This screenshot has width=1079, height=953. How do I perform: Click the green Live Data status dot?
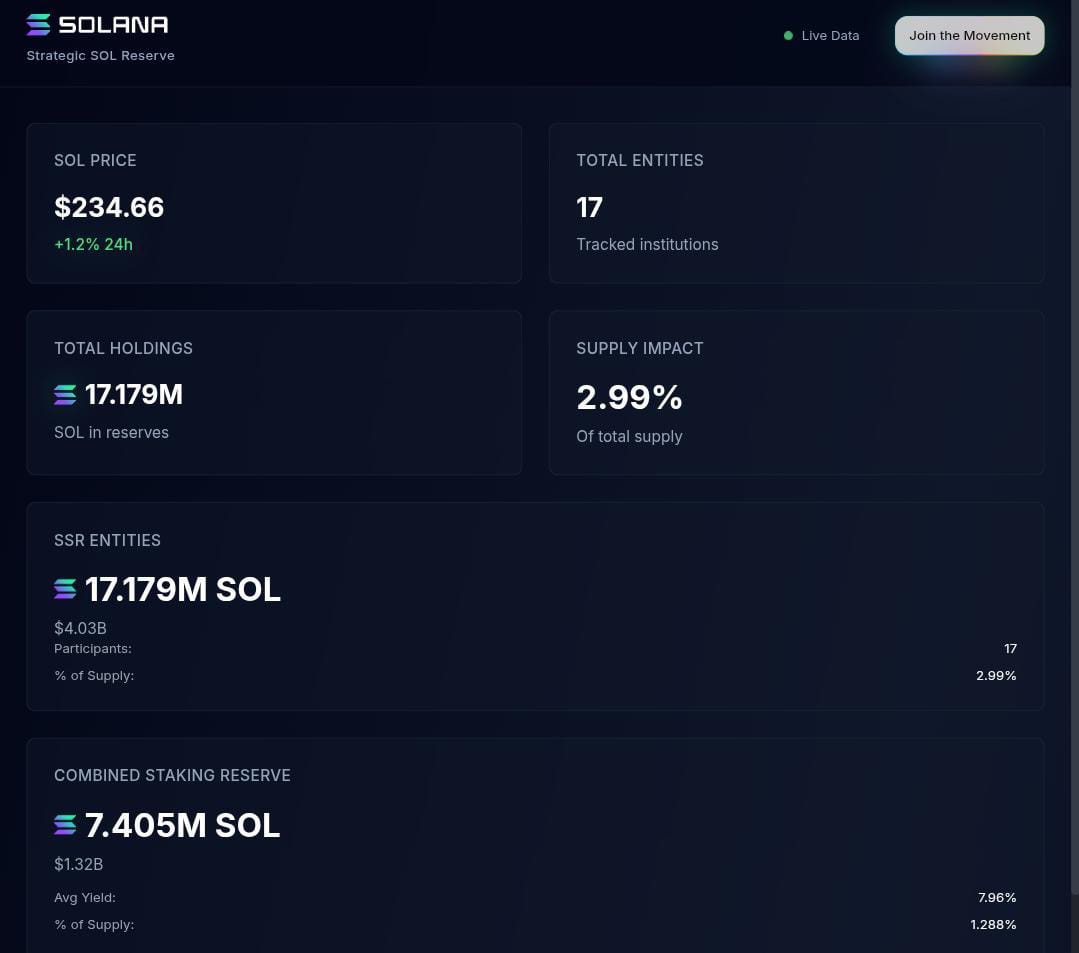tap(788, 36)
